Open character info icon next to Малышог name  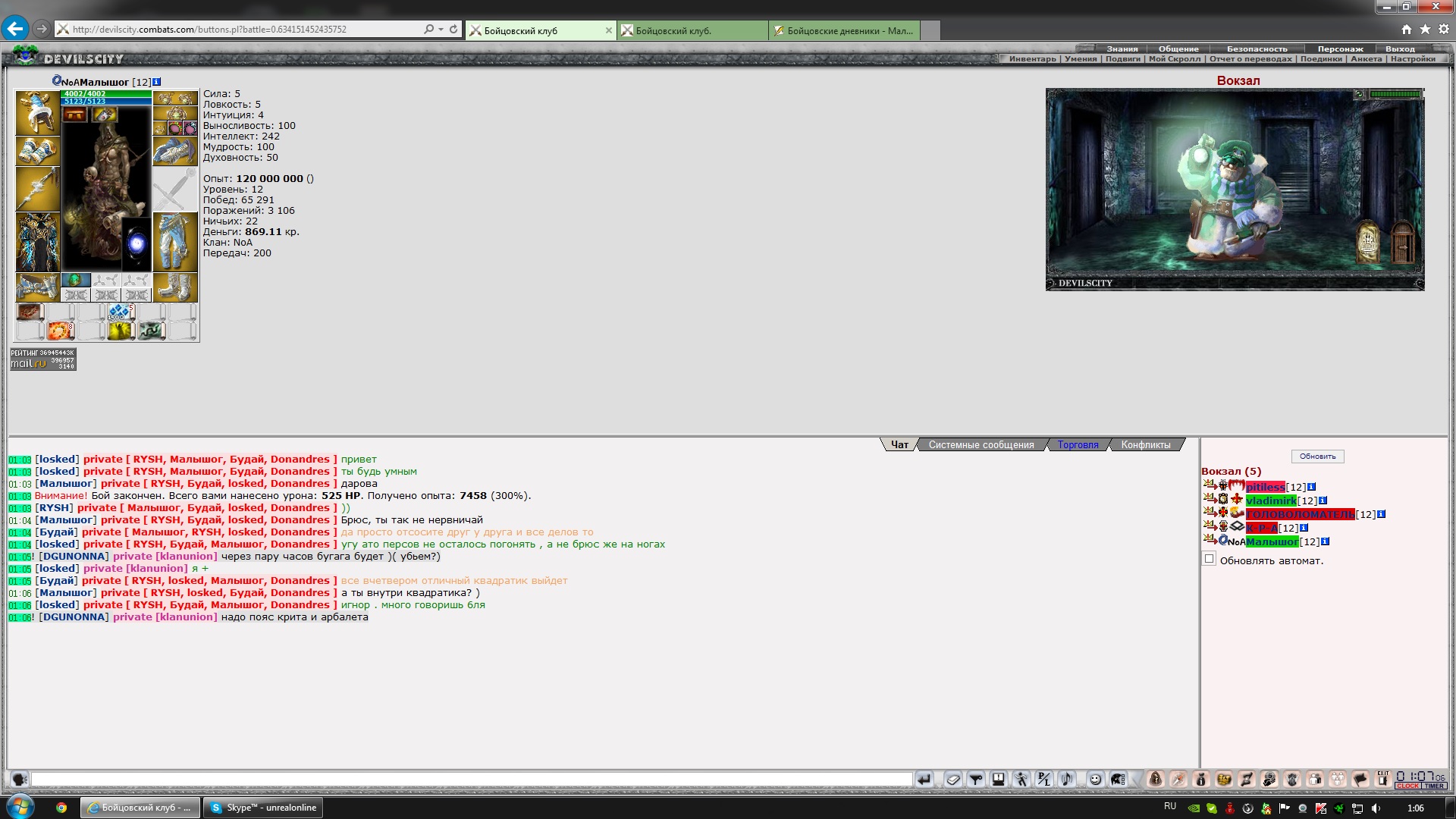click(x=156, y=82)
